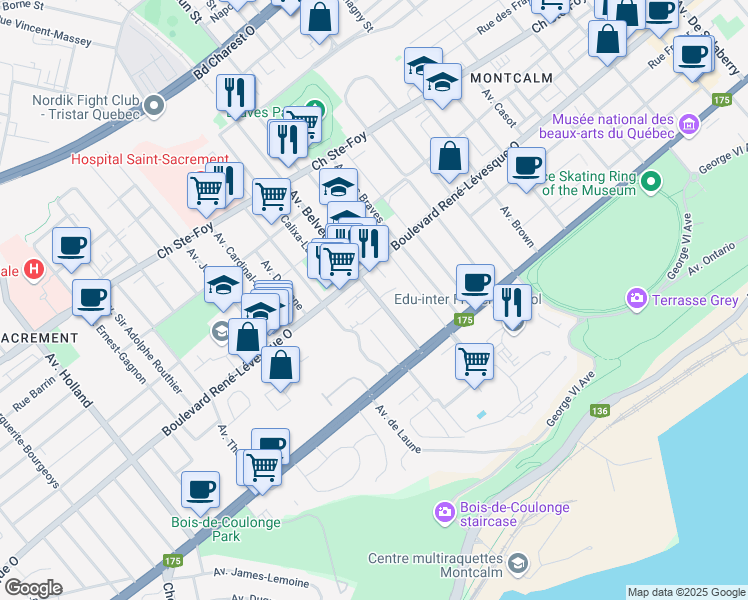Select the coffee marker over Edu-inter label
The image size is (748, 600).
tap(475, 285)
